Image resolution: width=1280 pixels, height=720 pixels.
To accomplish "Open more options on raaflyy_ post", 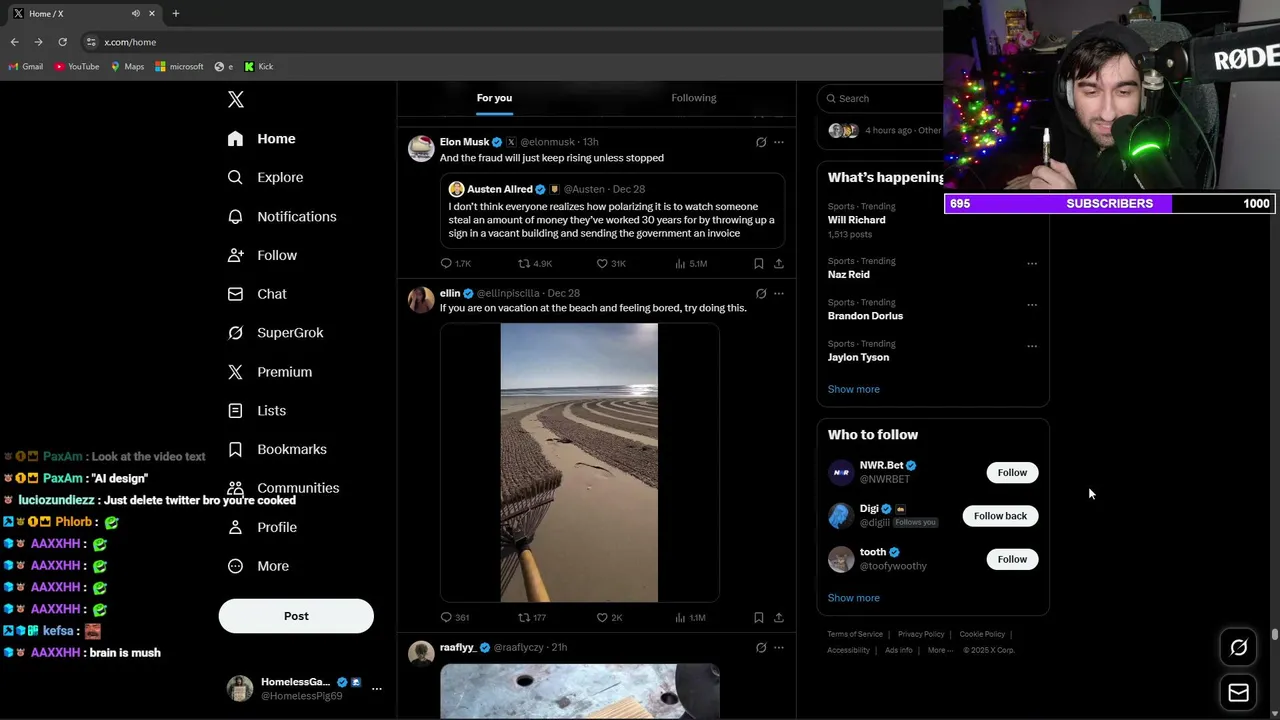I will (x=779, y=647).
